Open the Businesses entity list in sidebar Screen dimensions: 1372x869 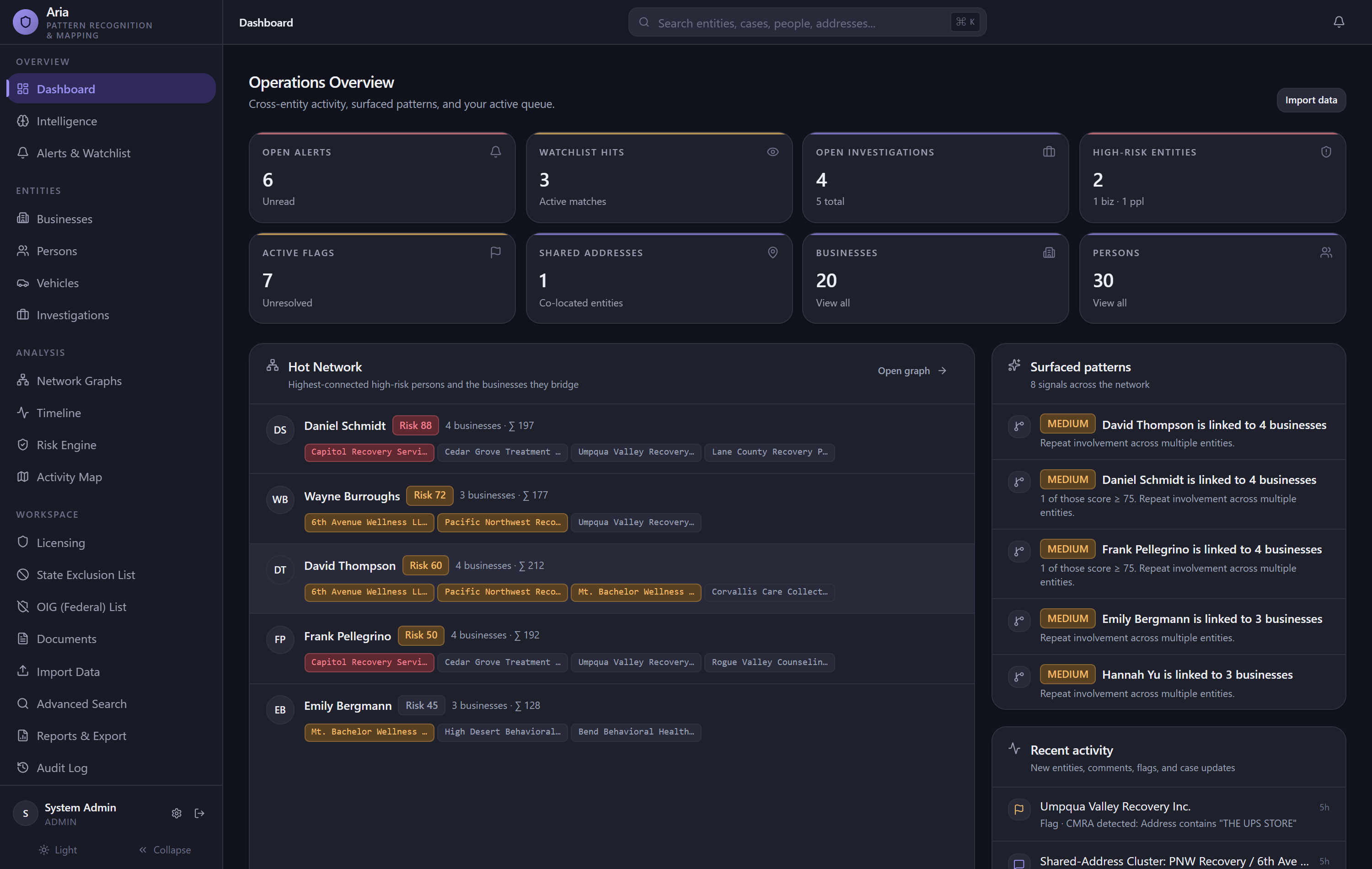pyautogui.click(x=111, y=219)
